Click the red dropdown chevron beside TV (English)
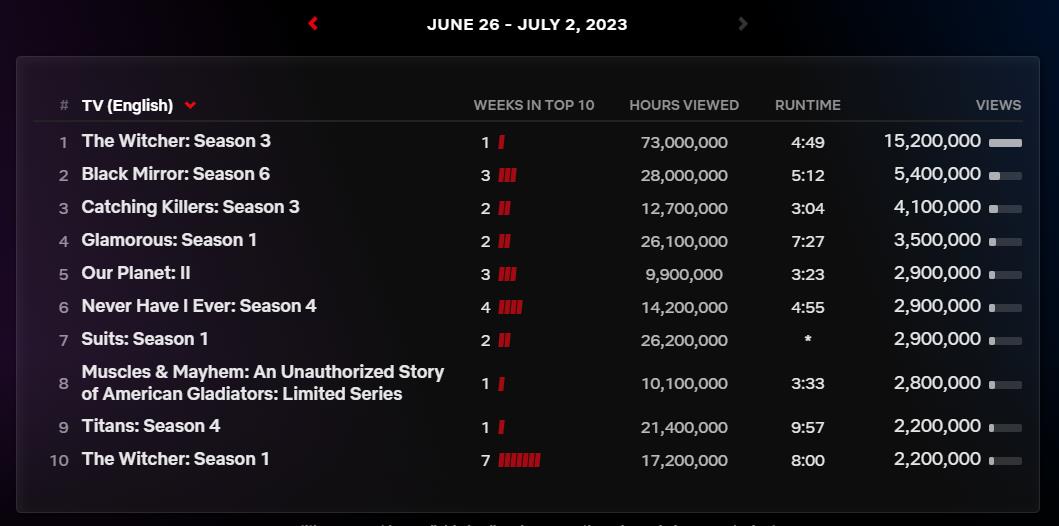 190,106
